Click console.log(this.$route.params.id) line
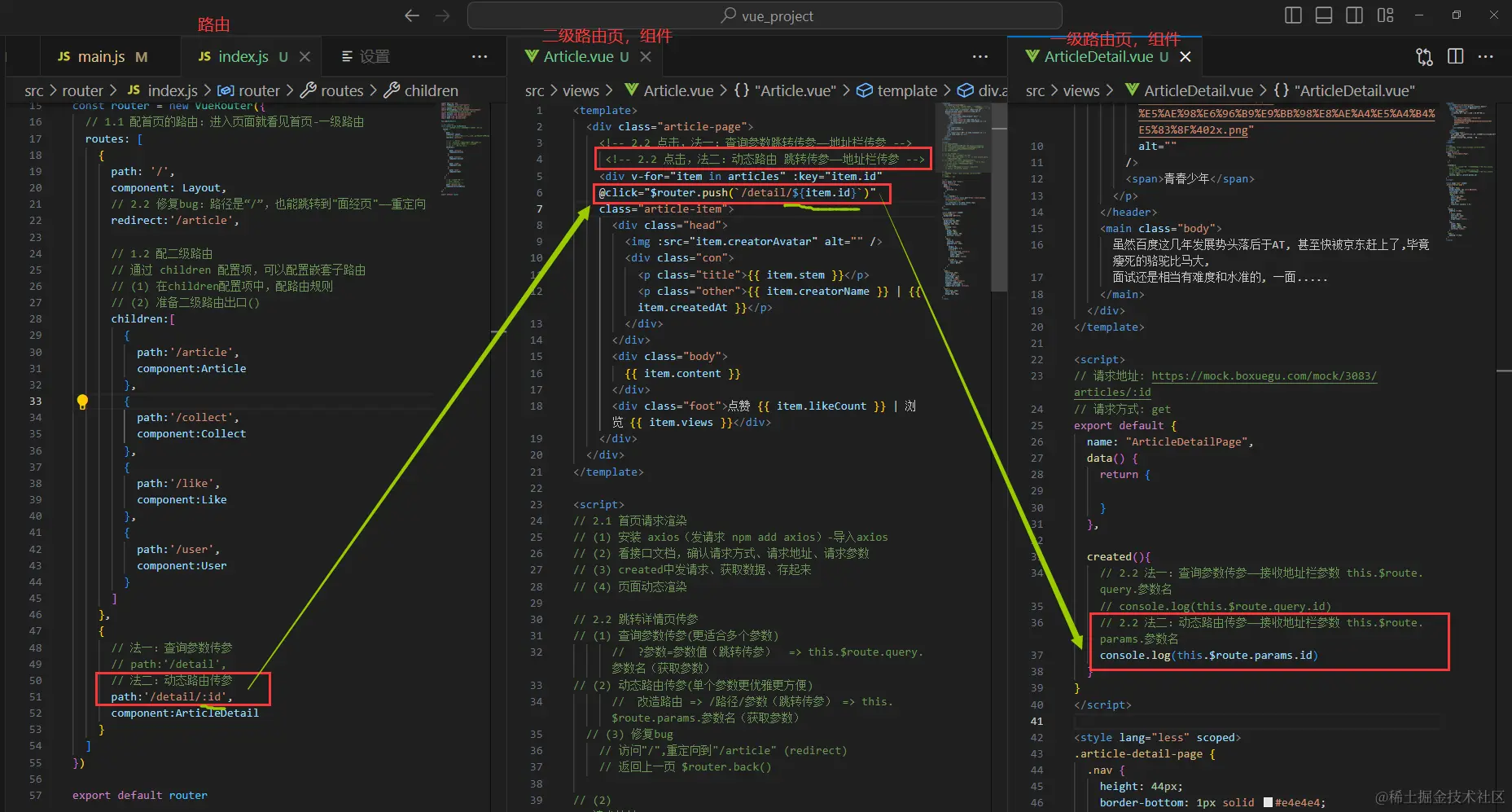Screen dimensions: 1512x812 coord(1208,655)
